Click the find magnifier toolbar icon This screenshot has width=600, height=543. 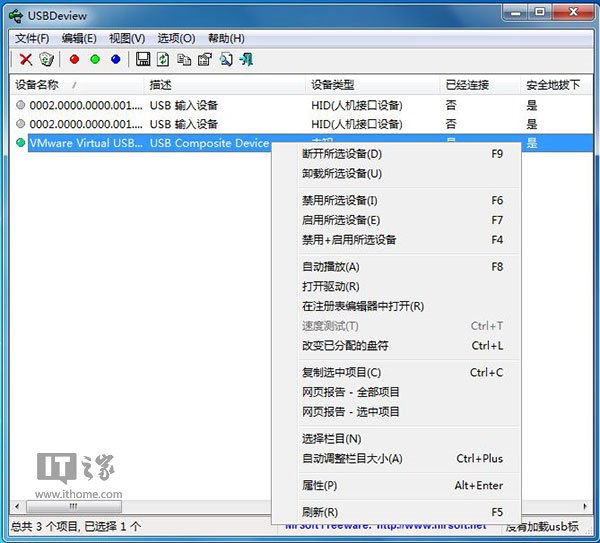click(226, 59)
